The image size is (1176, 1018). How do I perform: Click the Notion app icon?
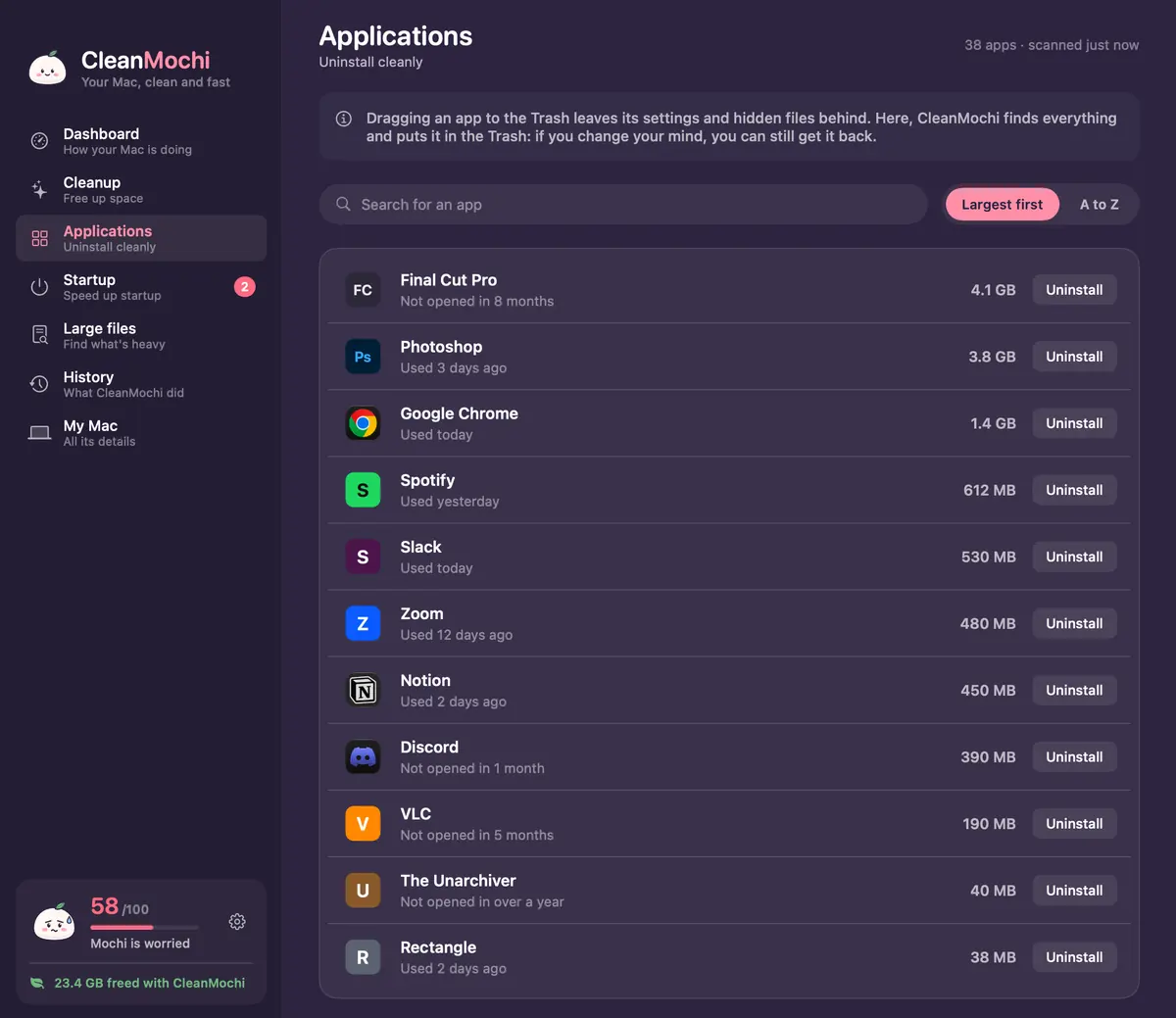363,690
